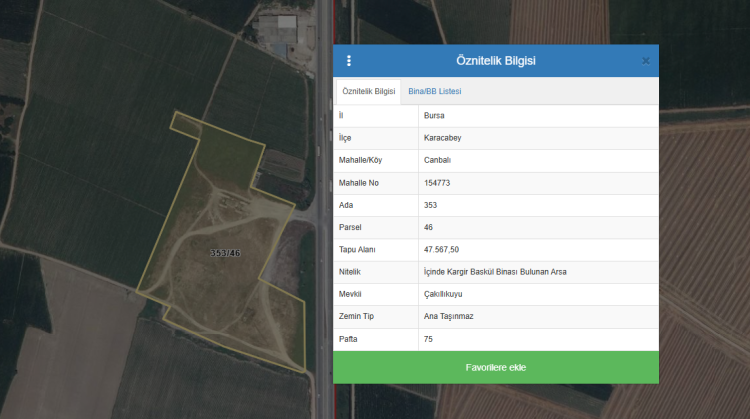Image resolution: width=750 pixels, height=419 pixels.
Task: Select the Mahalle No value 154773
Action: click(438, 183)
